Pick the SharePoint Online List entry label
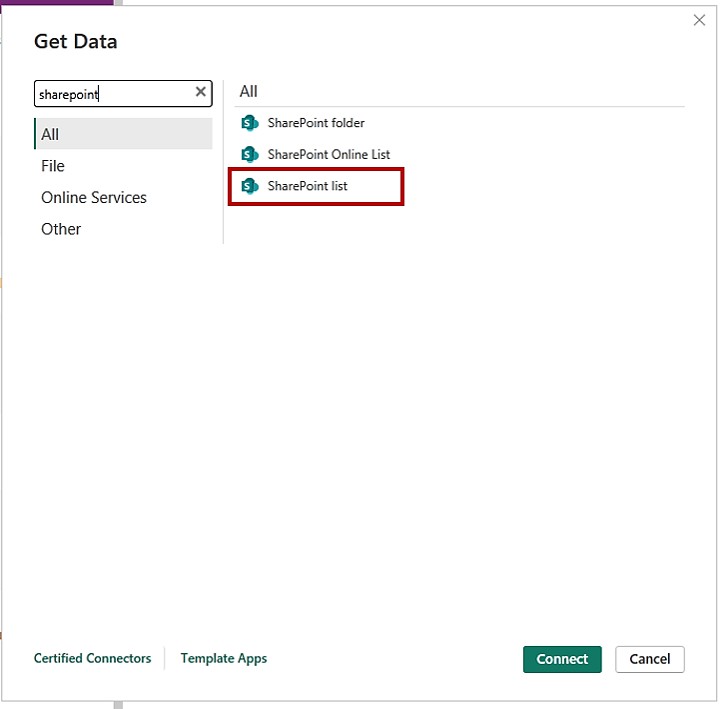 tap(329, 155)
